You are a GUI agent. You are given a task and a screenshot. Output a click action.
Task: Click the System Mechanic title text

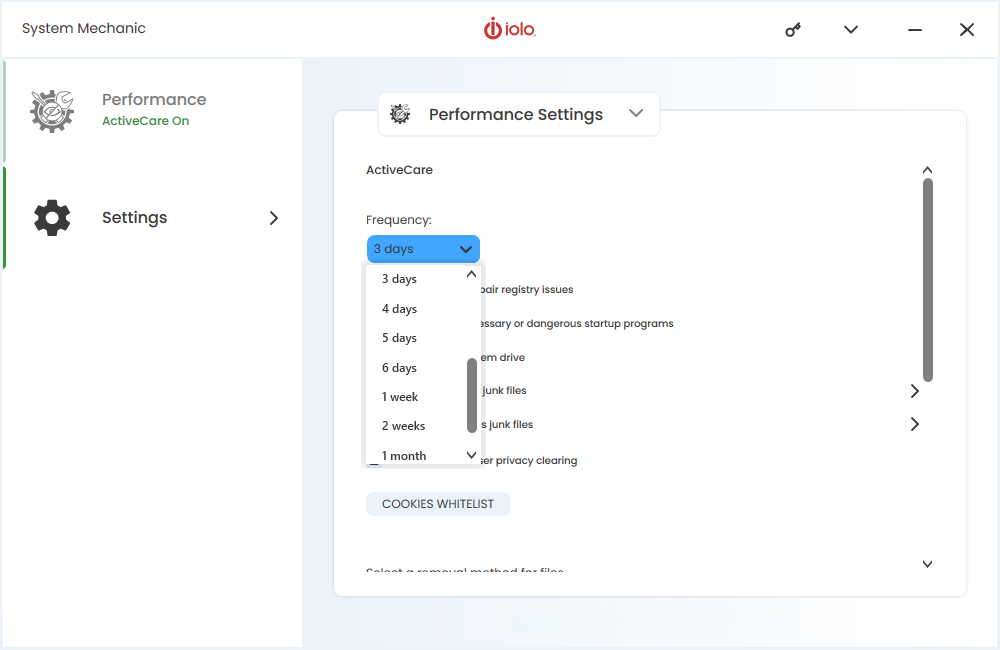(84, 29)
